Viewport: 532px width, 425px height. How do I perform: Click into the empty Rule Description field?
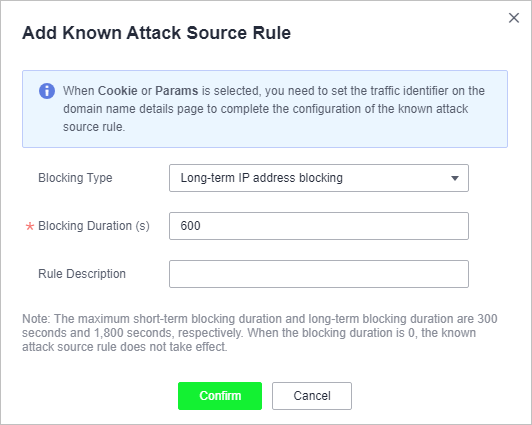click(x=319, y=274)
